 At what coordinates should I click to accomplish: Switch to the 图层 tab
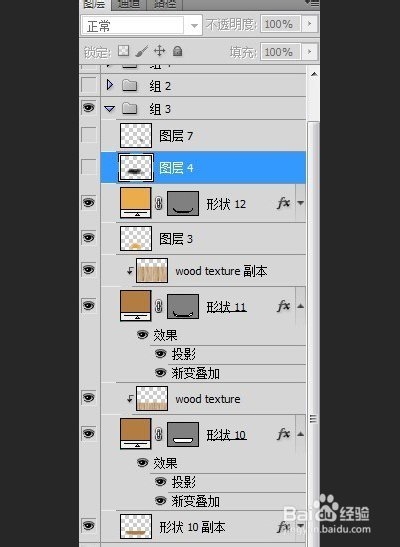tap(95, 4)
